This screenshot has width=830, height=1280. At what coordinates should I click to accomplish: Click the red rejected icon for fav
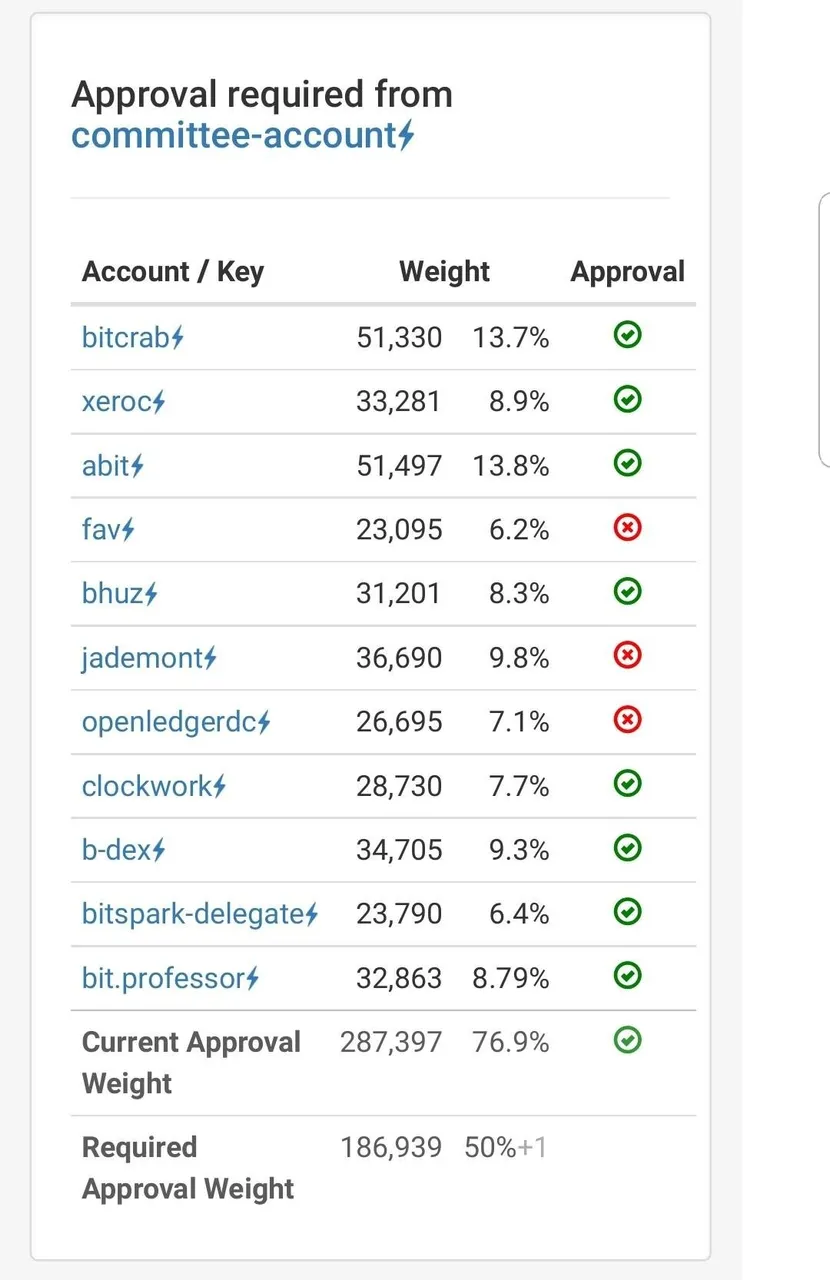(627, 528)
